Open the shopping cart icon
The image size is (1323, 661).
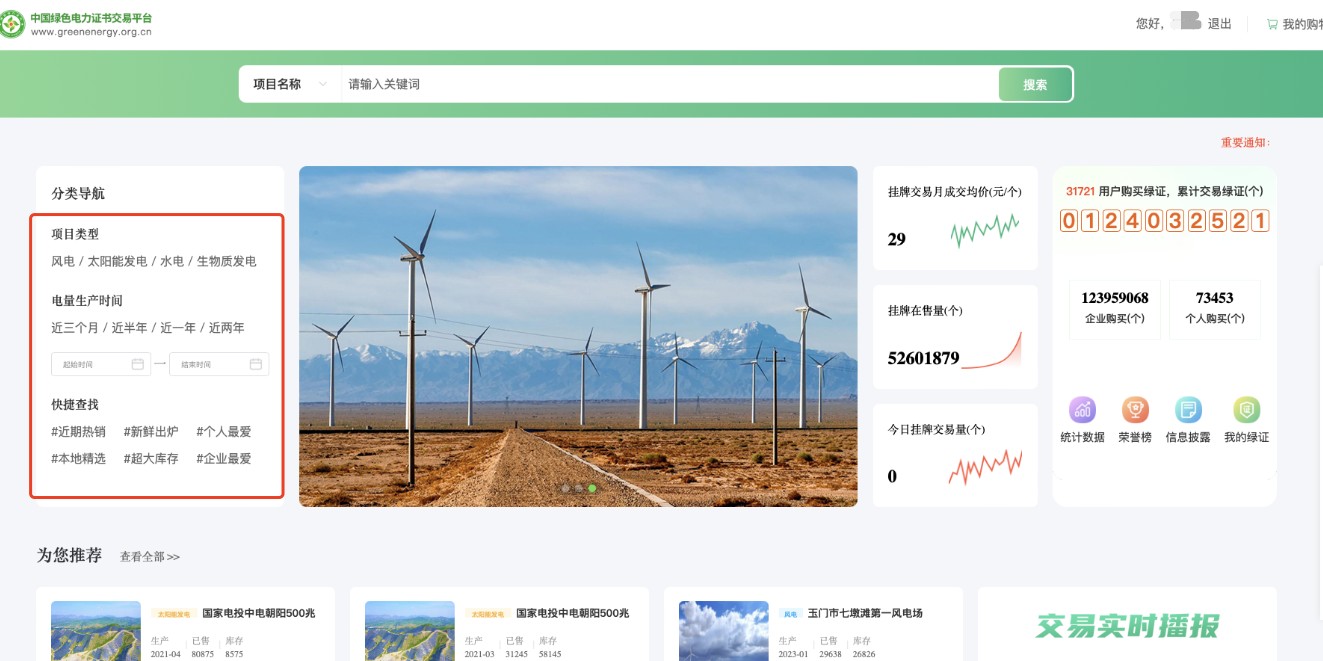(1272, 24)
